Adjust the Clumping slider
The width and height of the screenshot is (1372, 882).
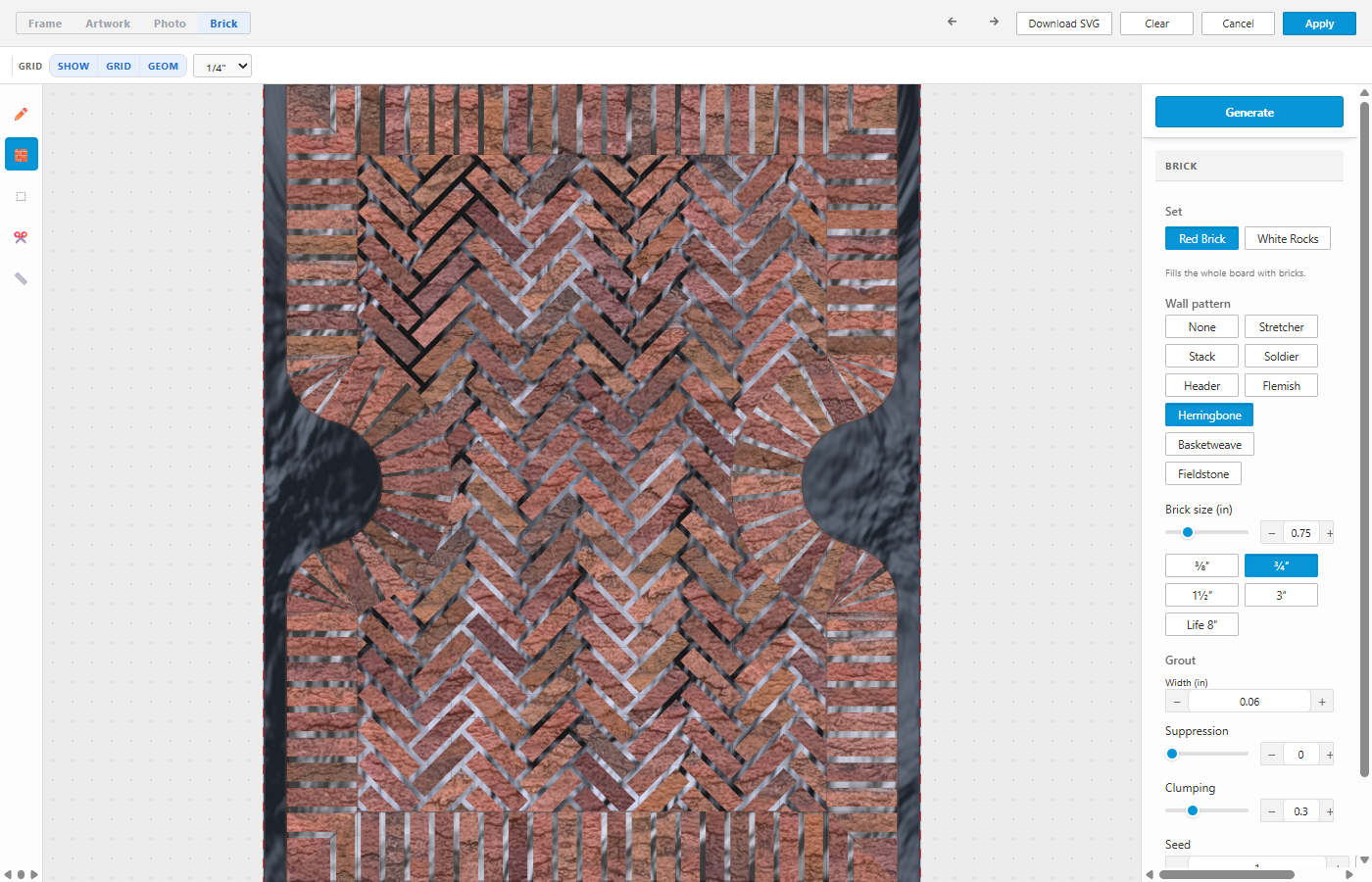pos(1206,810)
